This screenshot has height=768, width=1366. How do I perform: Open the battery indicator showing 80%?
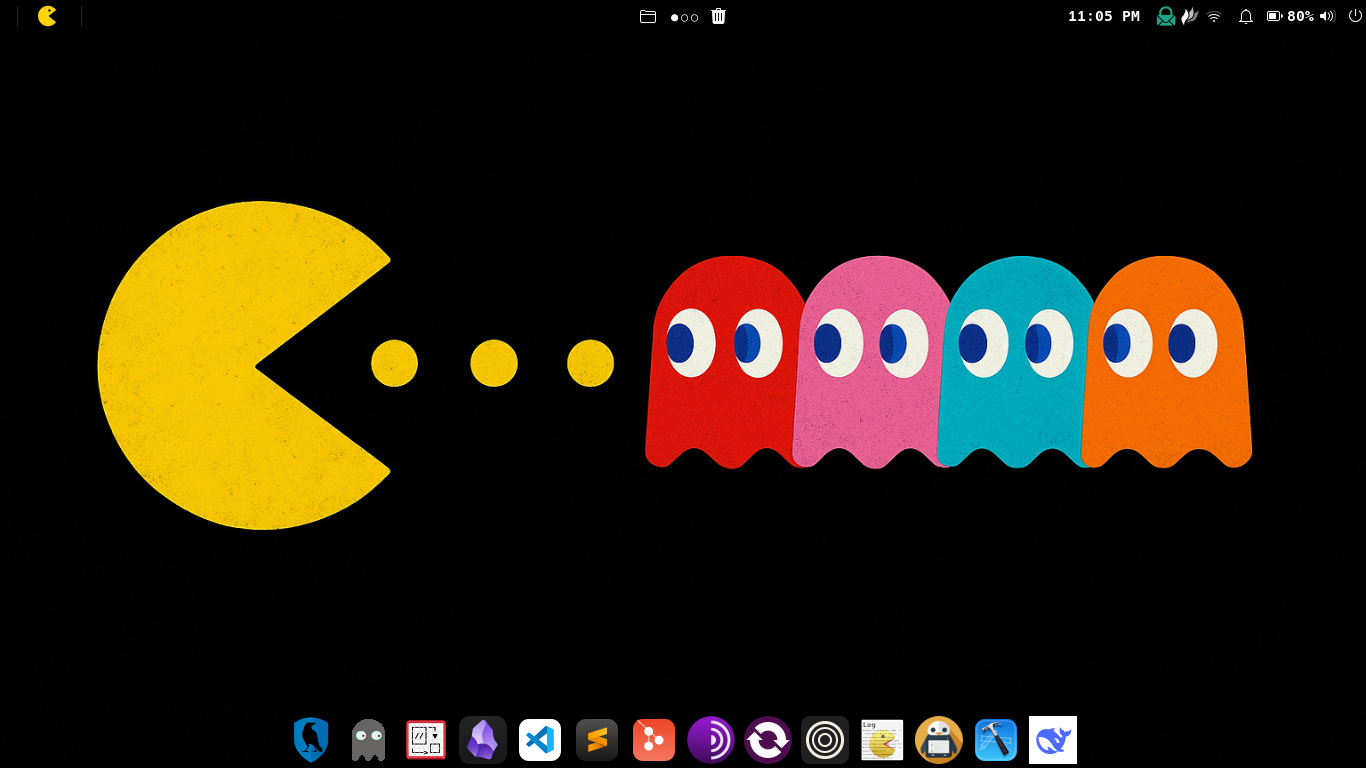click(1290, 16)
